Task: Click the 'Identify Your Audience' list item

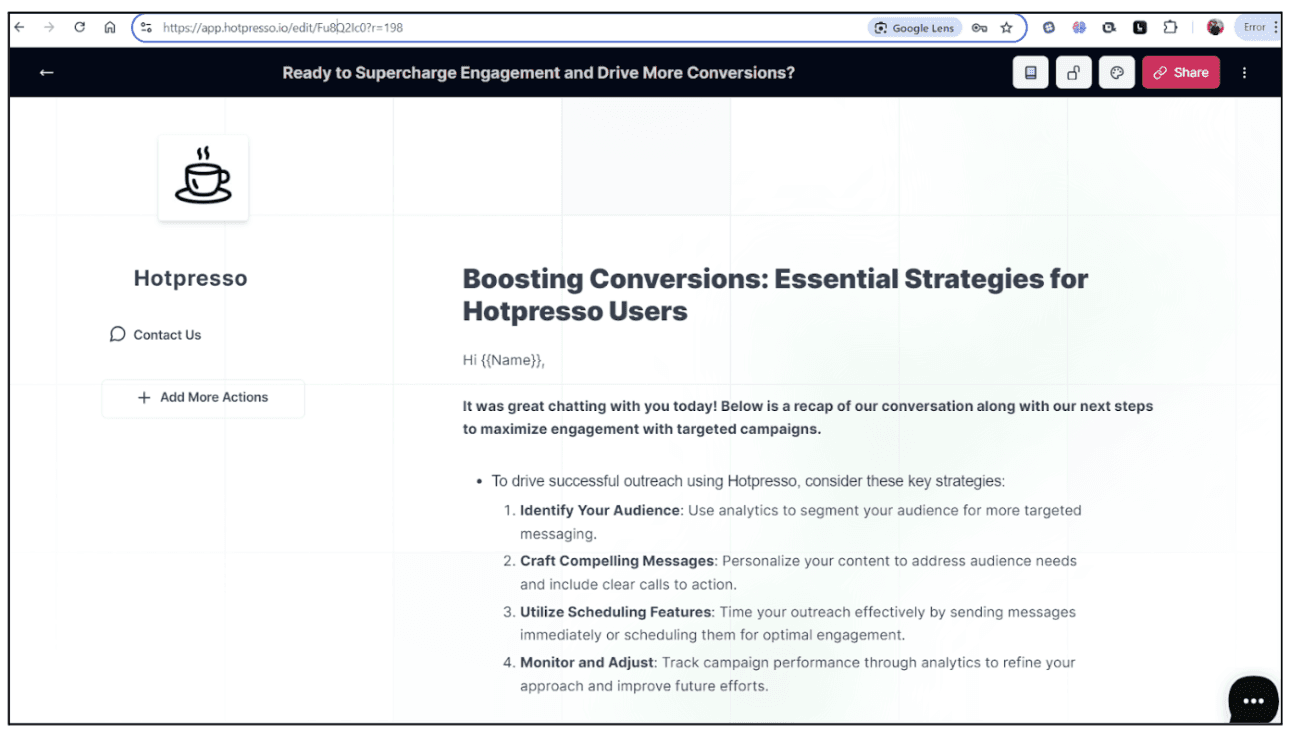Action: (x=800, y=522)
